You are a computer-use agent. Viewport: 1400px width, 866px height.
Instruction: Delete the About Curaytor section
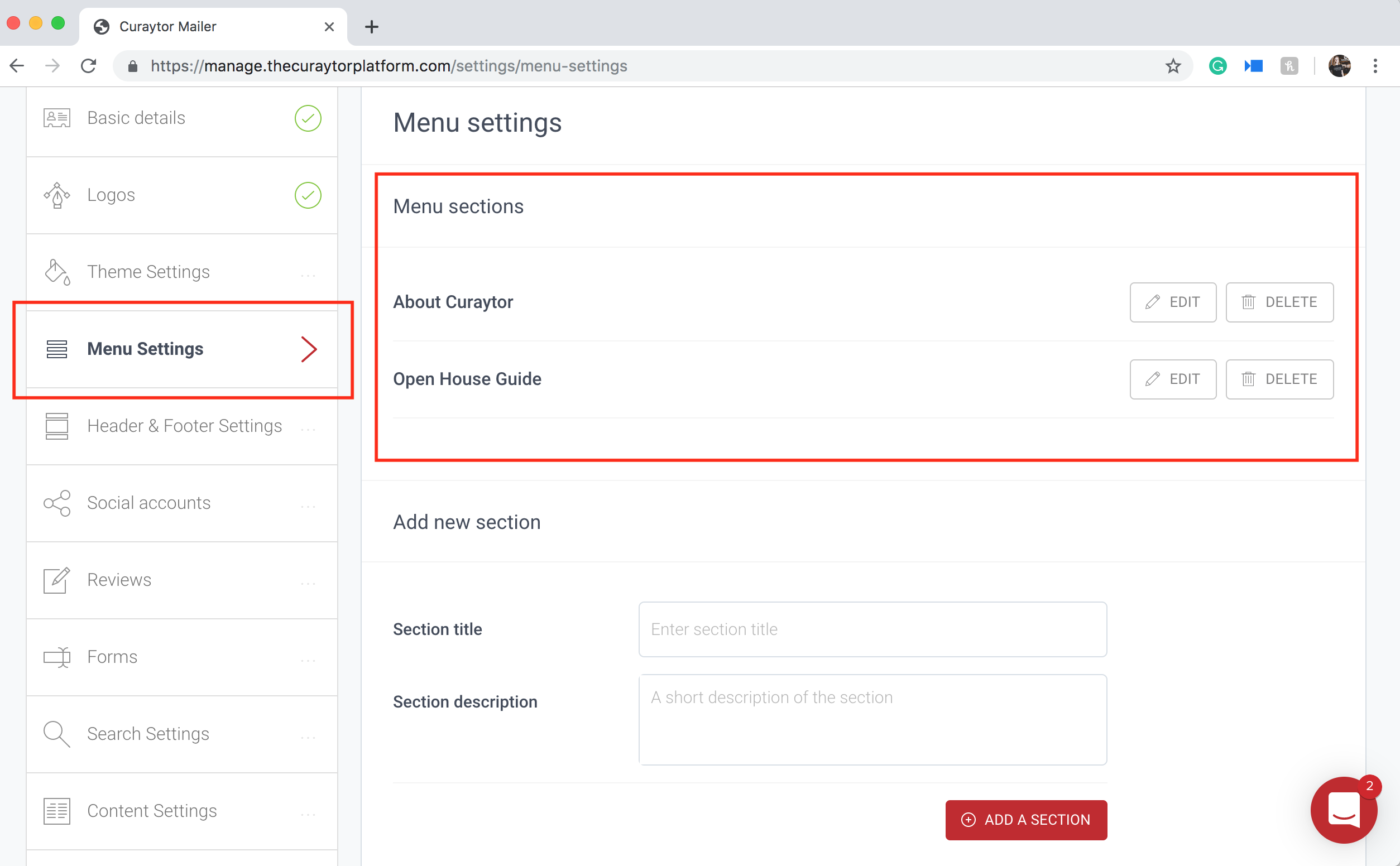point(1279,302)
